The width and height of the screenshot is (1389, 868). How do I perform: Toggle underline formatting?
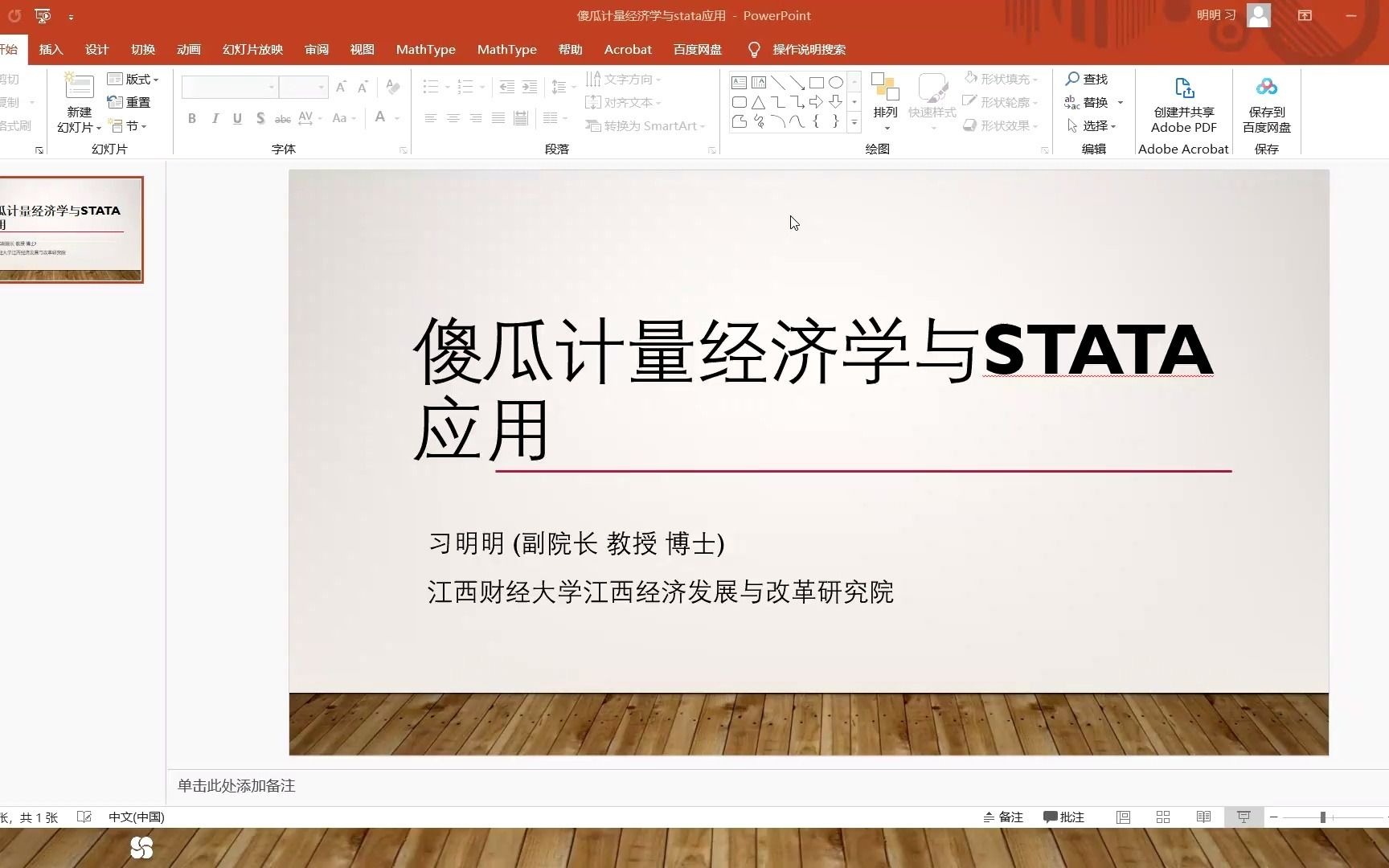237,118
